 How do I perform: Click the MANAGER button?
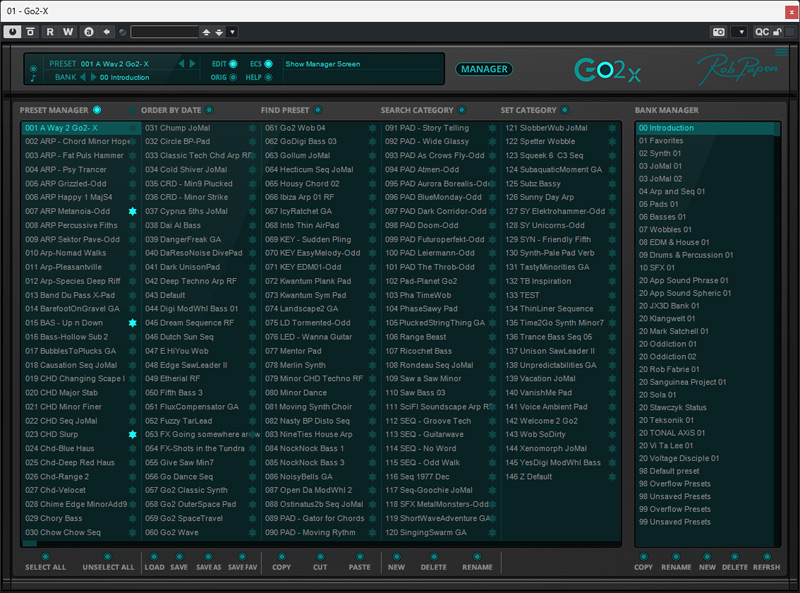pyautogui.click(x=484, y=69)
